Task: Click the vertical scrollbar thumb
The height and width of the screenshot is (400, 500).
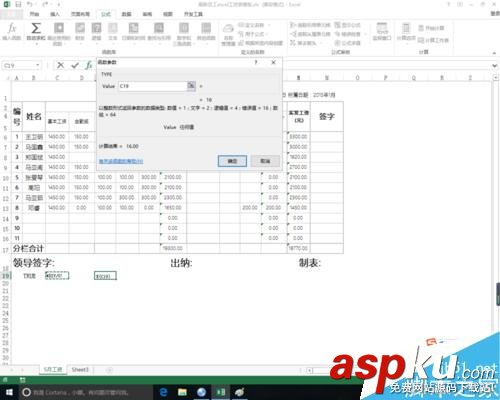Action: click(498, 294)
